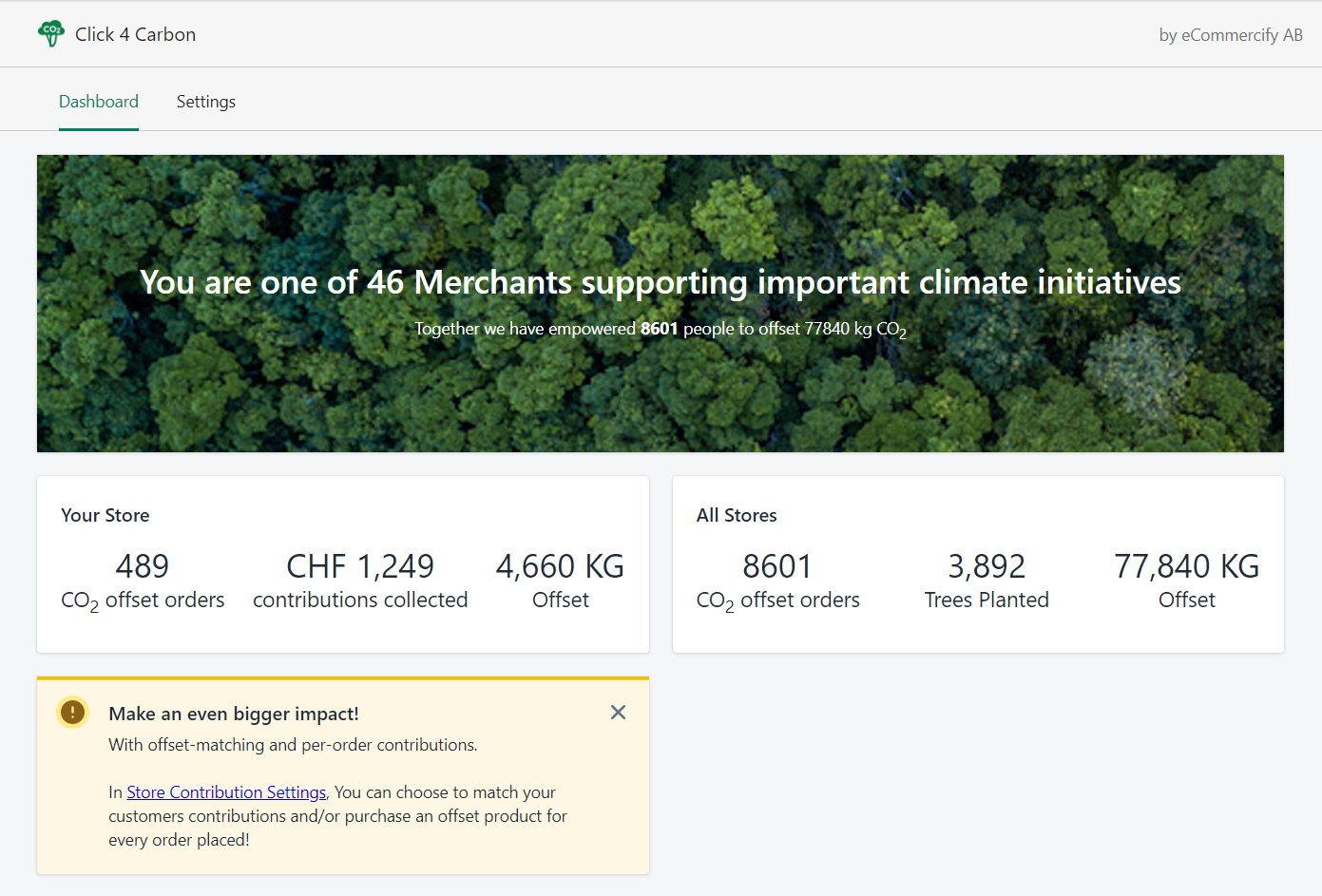Click the 8601 CO2 offset orders stat
1322x896 pixels.
pos(777,581)
